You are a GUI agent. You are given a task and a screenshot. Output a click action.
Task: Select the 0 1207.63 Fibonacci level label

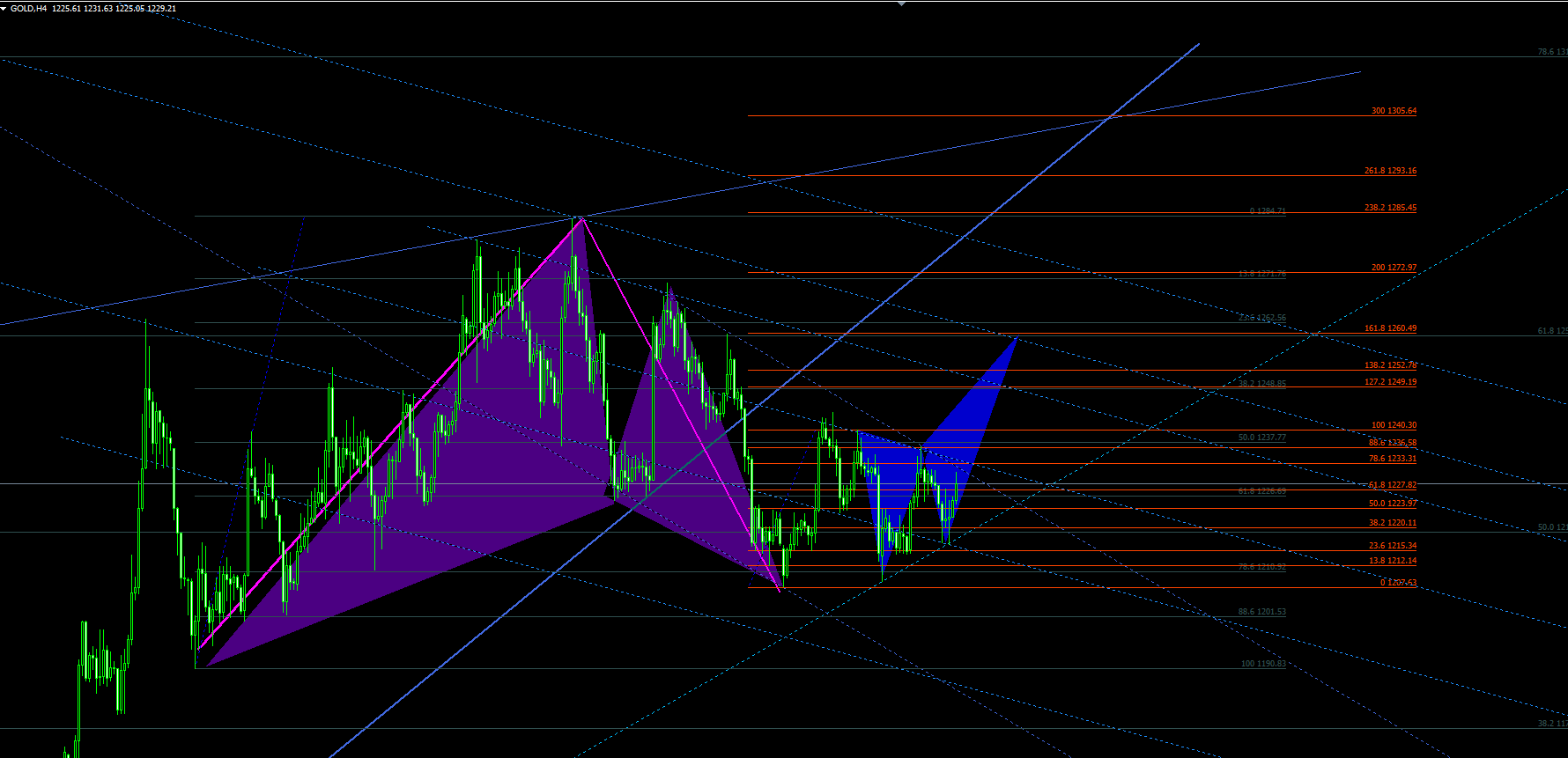(x=1398, y=583)
